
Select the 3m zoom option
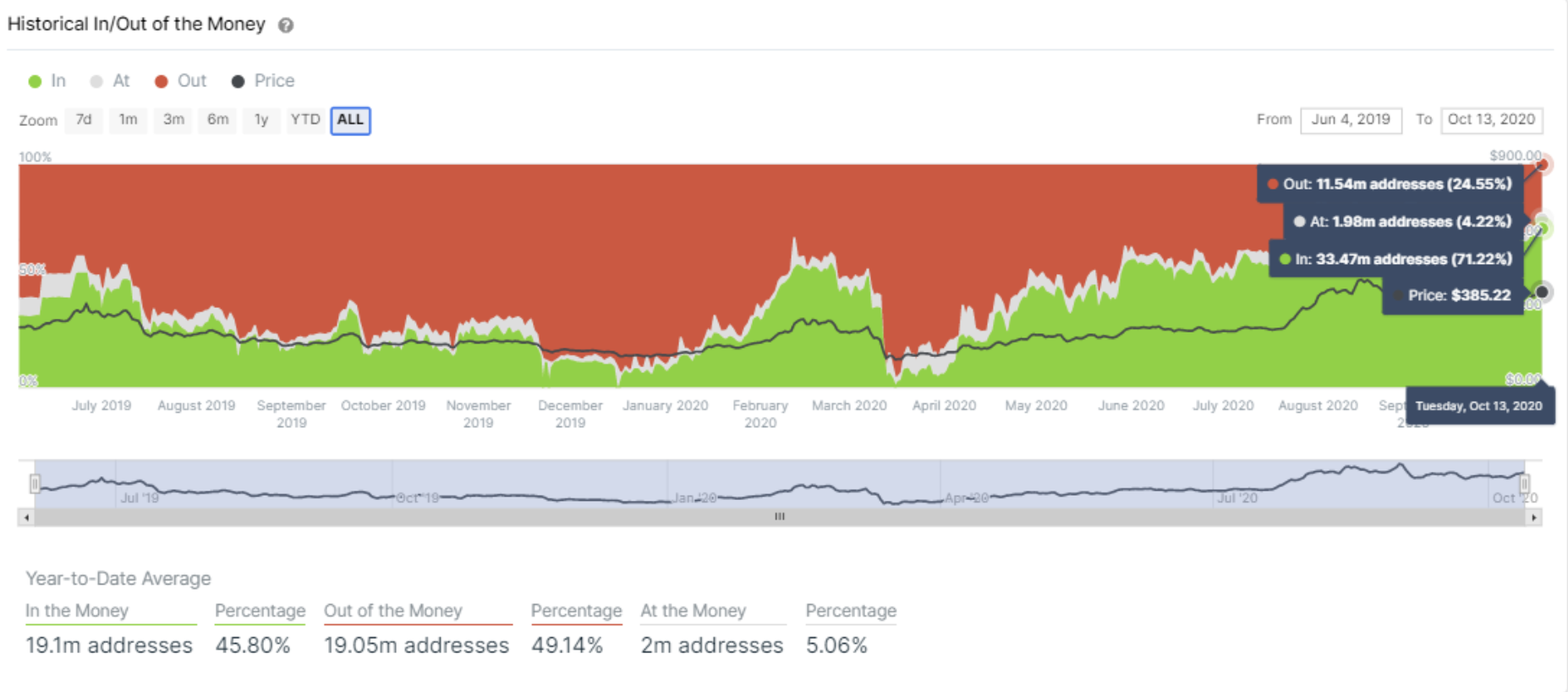(x=173, y=120)
